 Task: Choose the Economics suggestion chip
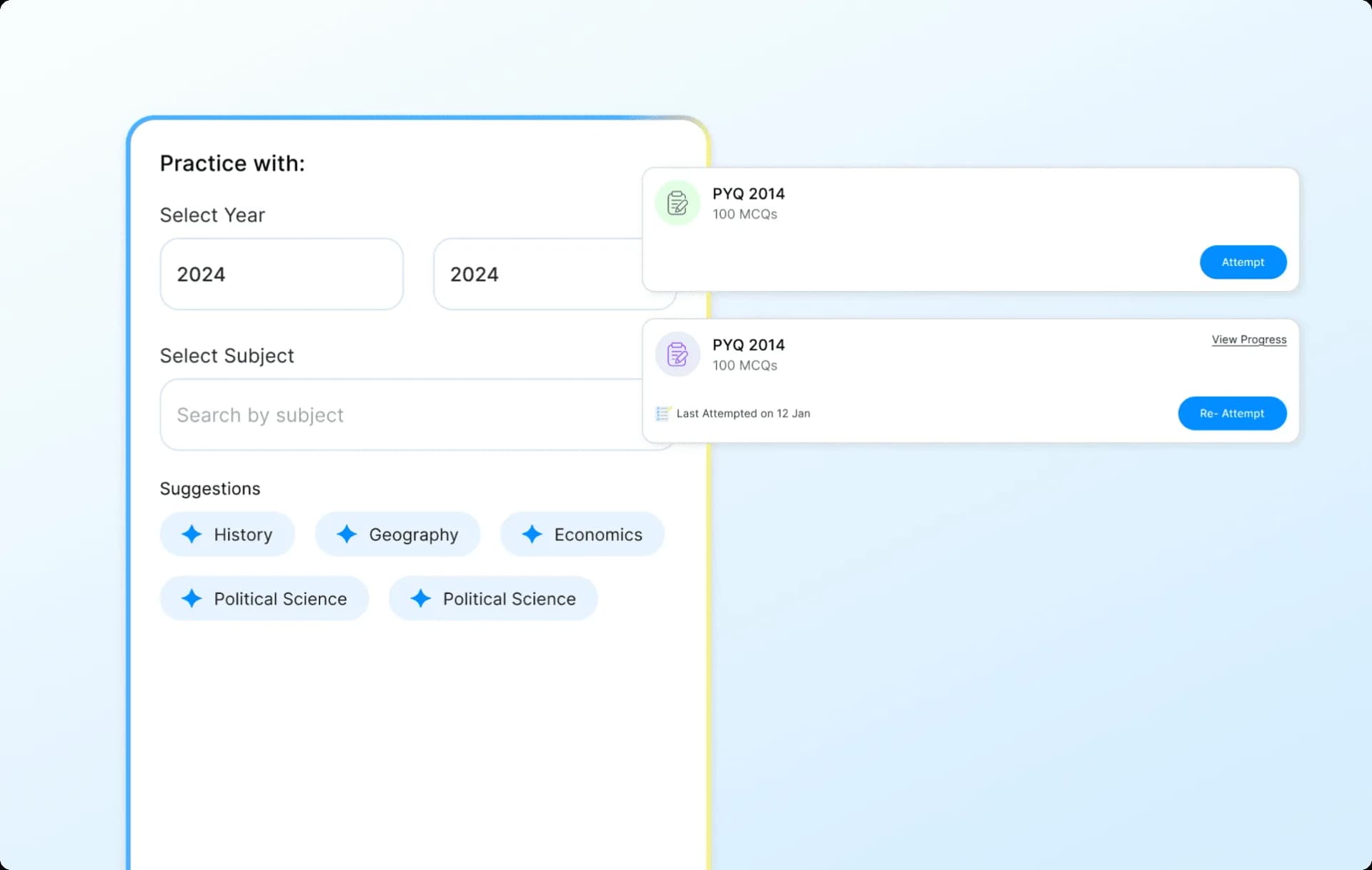(x=582, y=534)
